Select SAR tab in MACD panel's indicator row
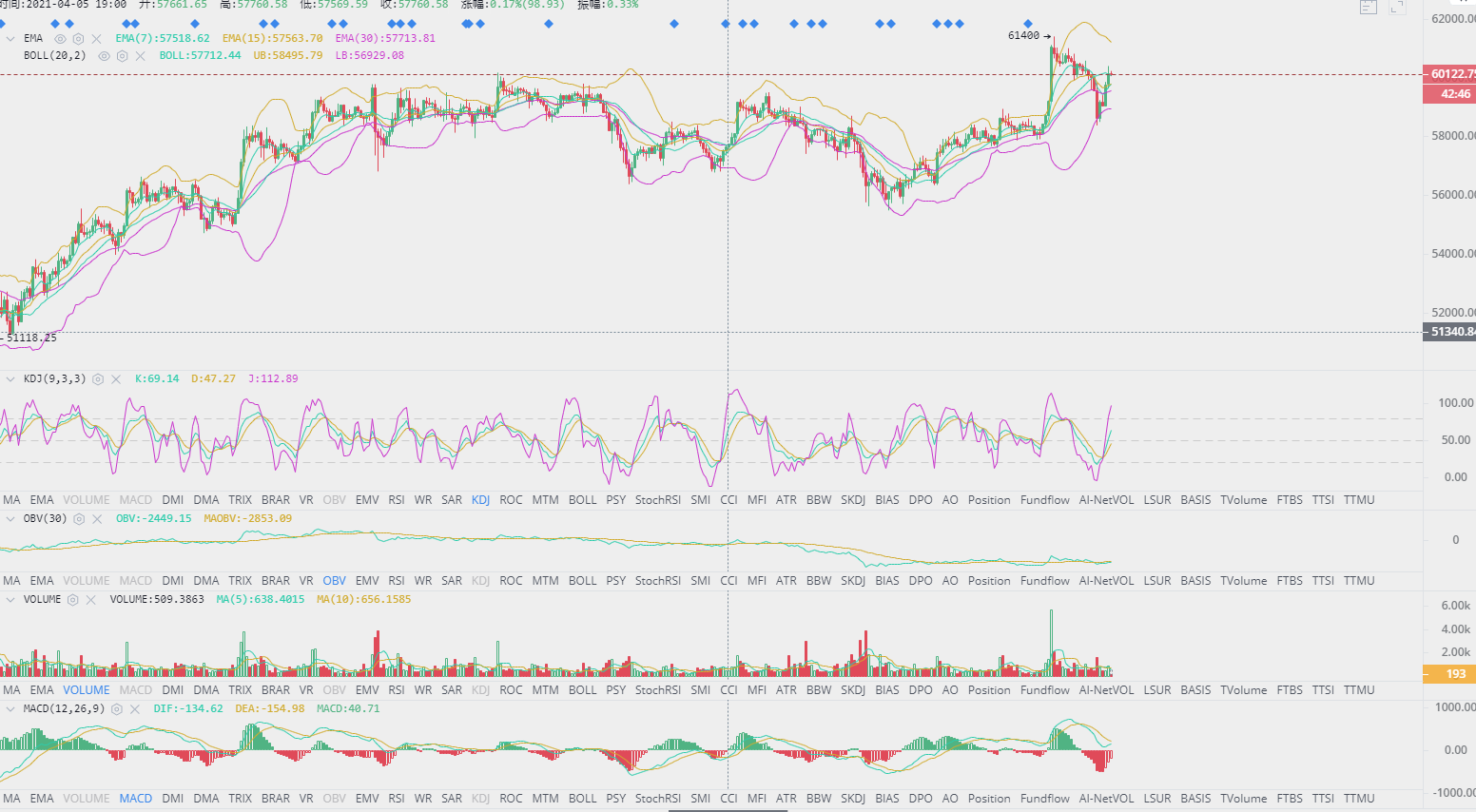1476x812 pixels. 452,799
